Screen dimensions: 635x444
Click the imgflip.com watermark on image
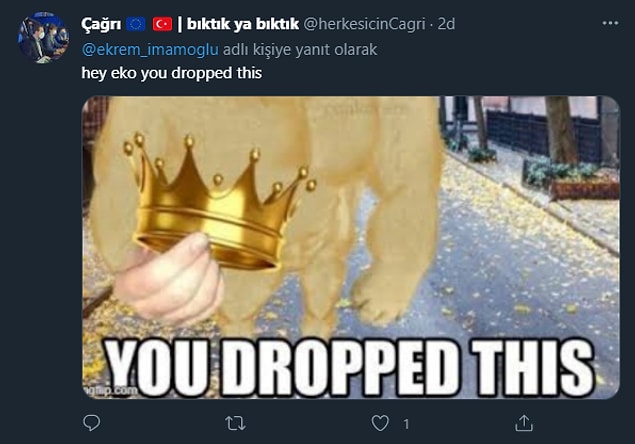pyautogui.click(x=110, y=391)
